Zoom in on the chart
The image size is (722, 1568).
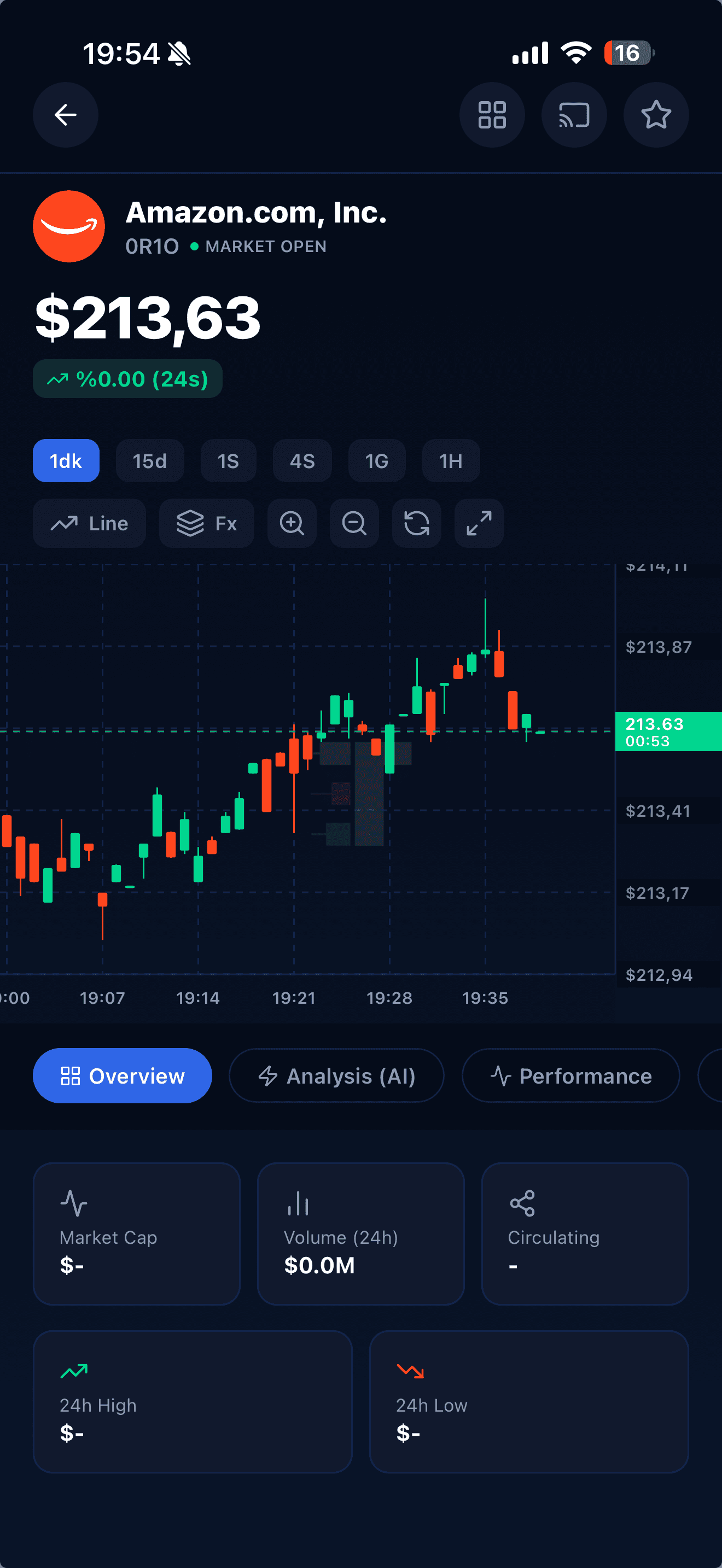click(x=292, y=523)
